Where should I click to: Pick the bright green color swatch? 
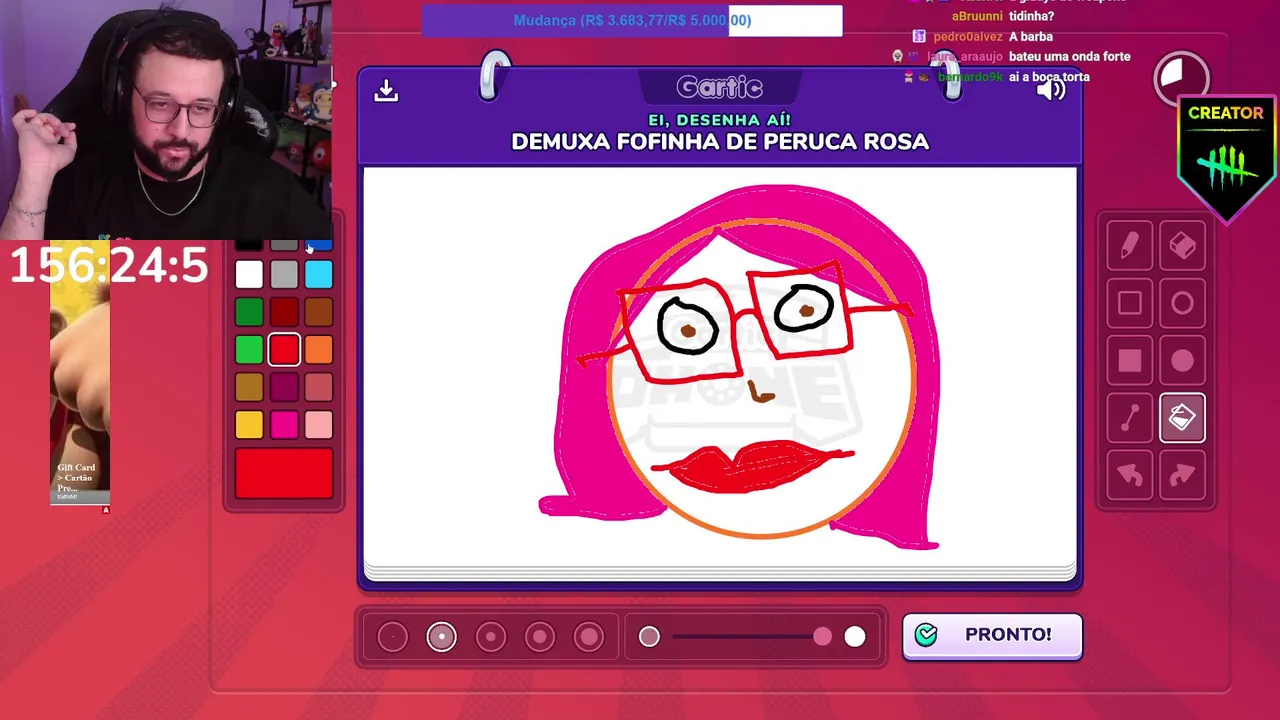tap(249, 350)
